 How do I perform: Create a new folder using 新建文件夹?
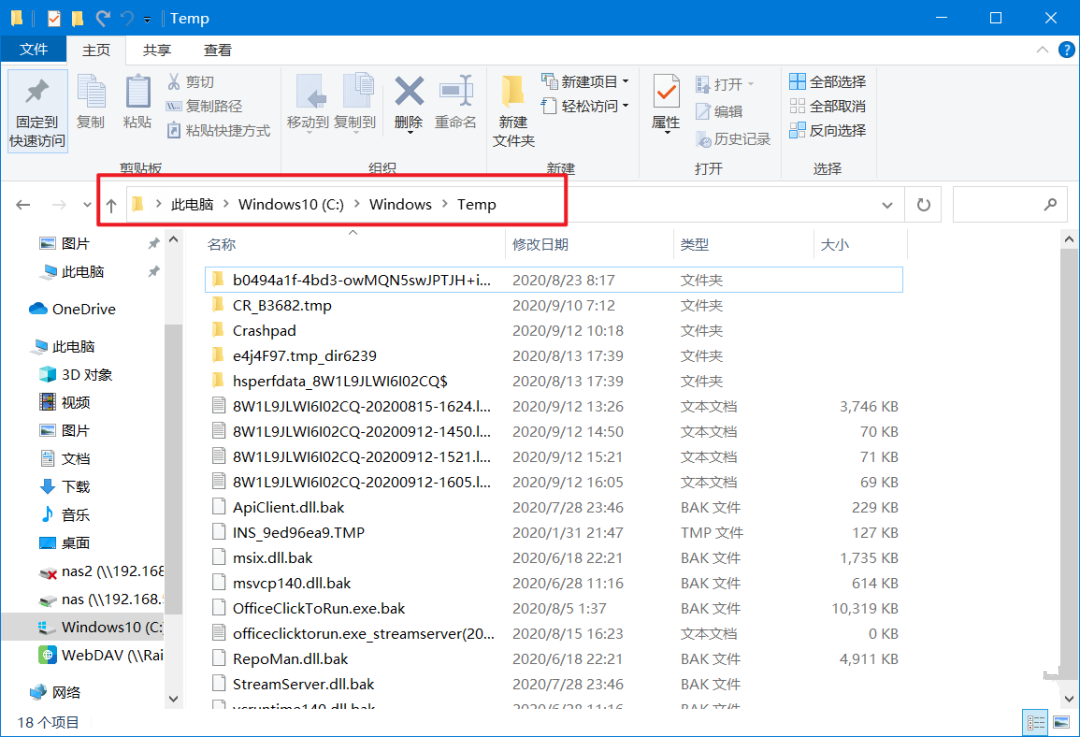(513, 108)
